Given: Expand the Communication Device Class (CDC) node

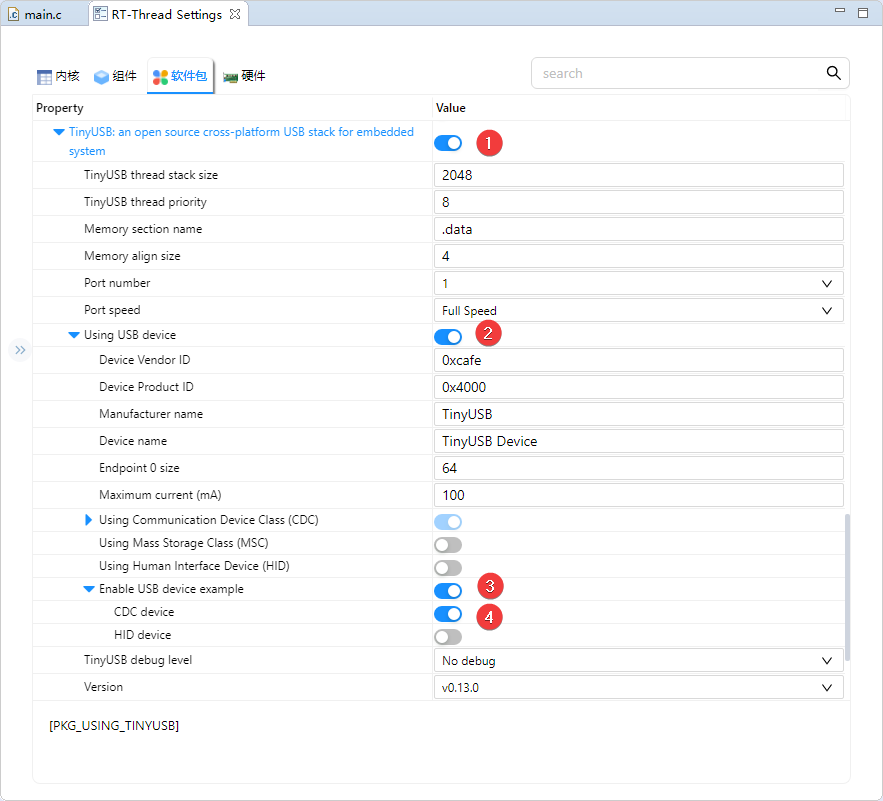Looking at the screenshot, I should click(88, 519).
